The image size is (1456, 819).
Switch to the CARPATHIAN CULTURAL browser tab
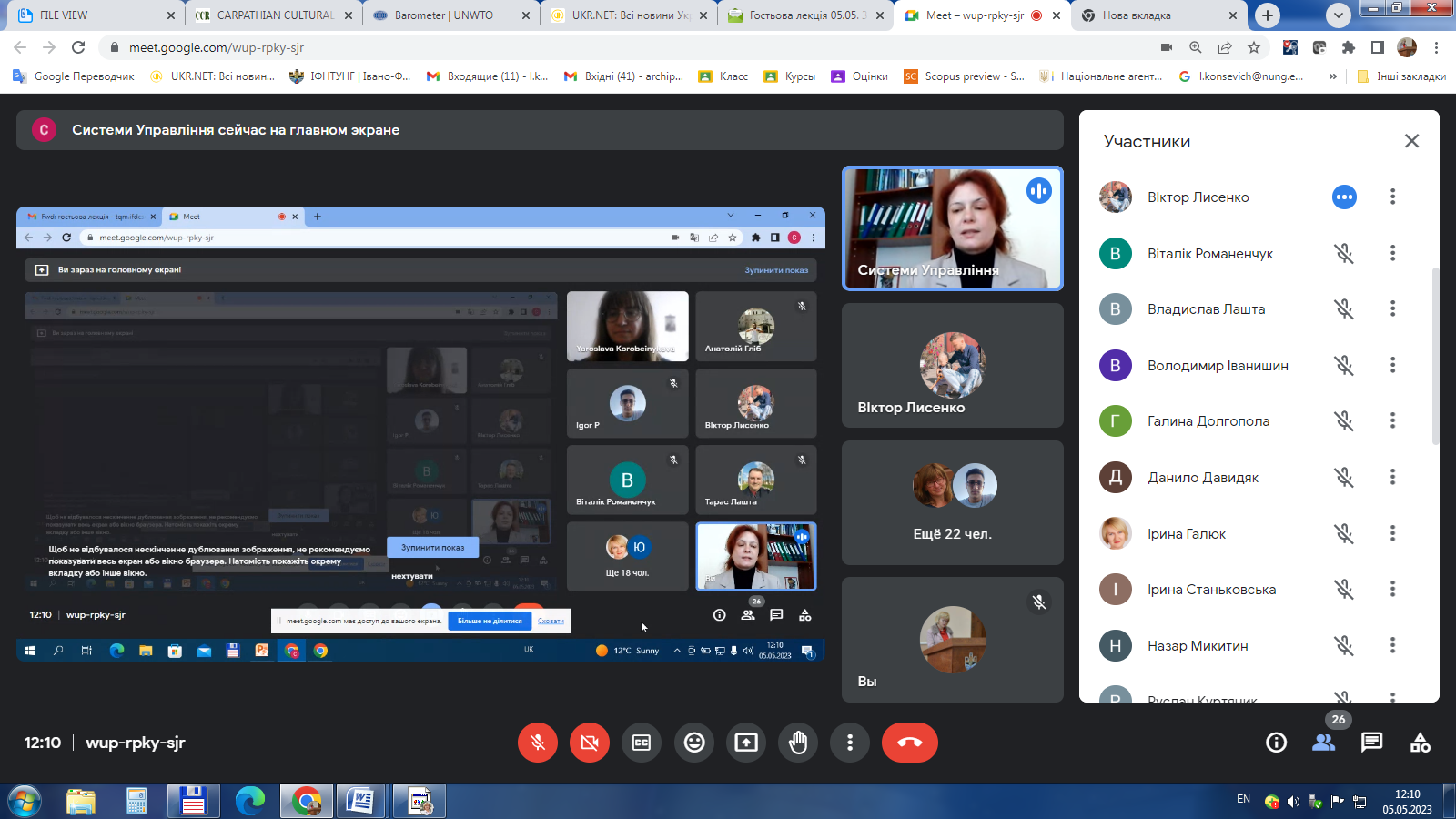coord(273,15)
